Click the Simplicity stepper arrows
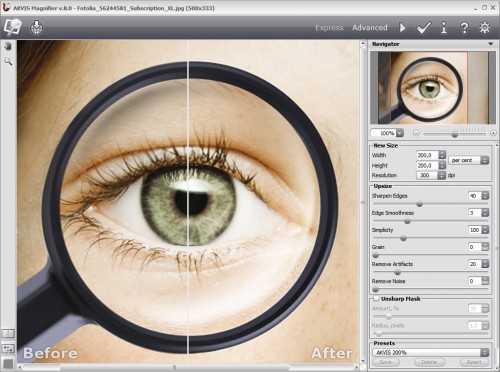This screenshot has width=500, height=372. pos(485,230)
